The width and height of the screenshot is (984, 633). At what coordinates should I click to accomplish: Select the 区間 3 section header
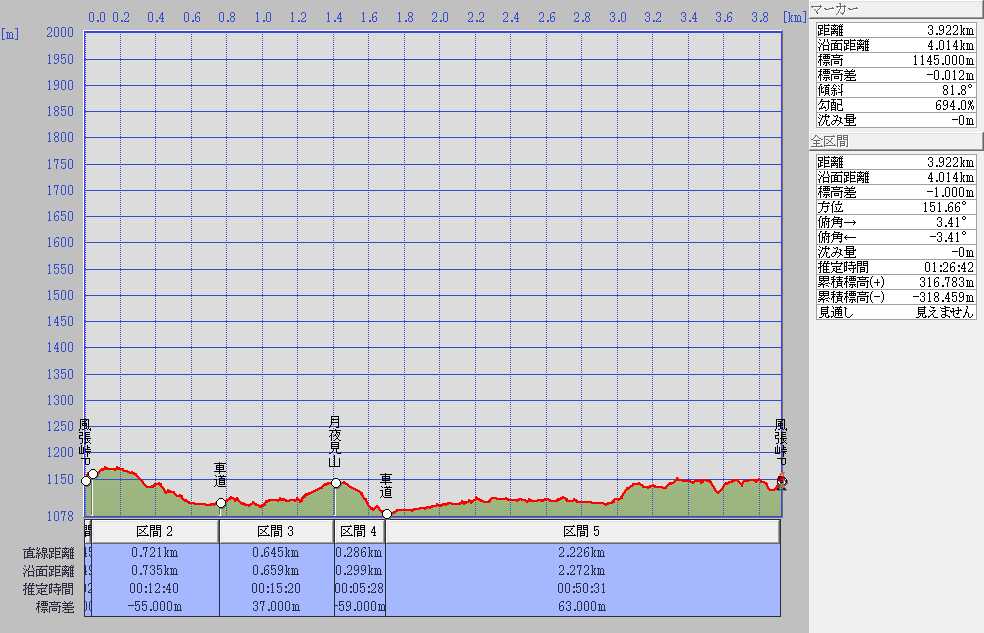click(x=275, y=531)
